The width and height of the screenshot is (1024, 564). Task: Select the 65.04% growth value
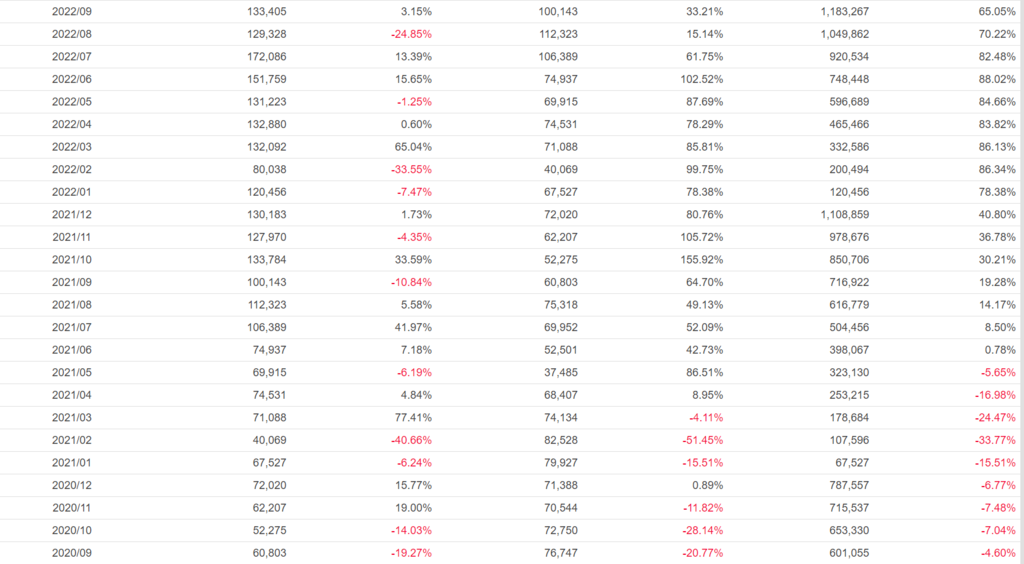414,147
